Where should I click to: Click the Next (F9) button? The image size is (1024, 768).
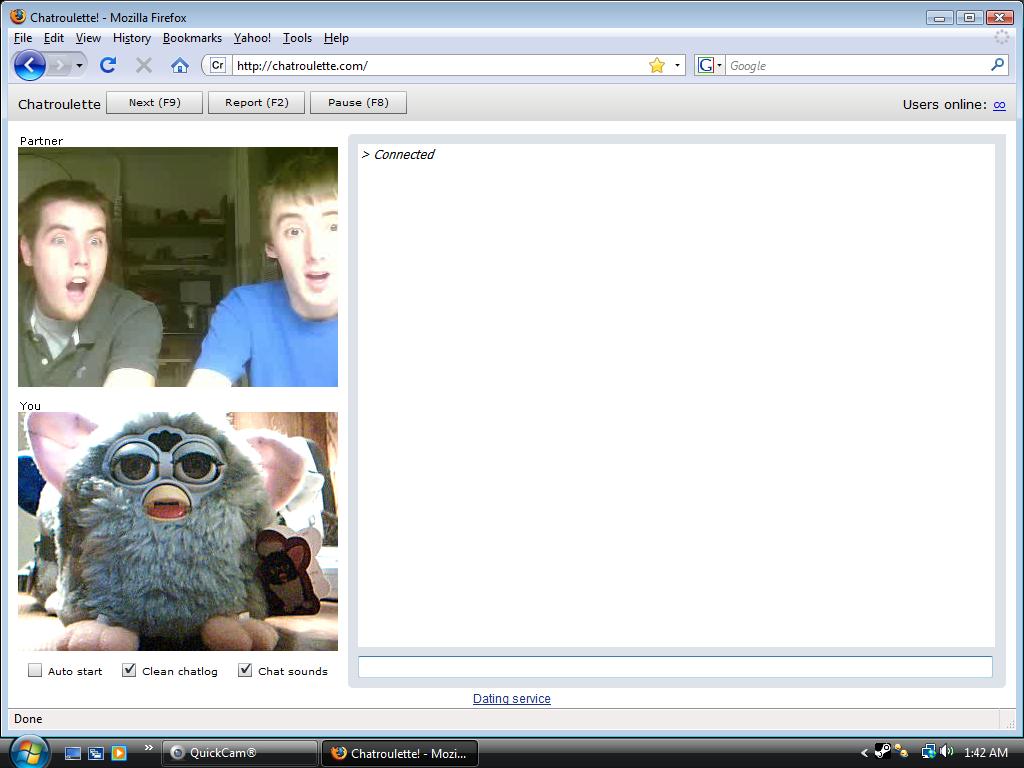click(155, 103)
